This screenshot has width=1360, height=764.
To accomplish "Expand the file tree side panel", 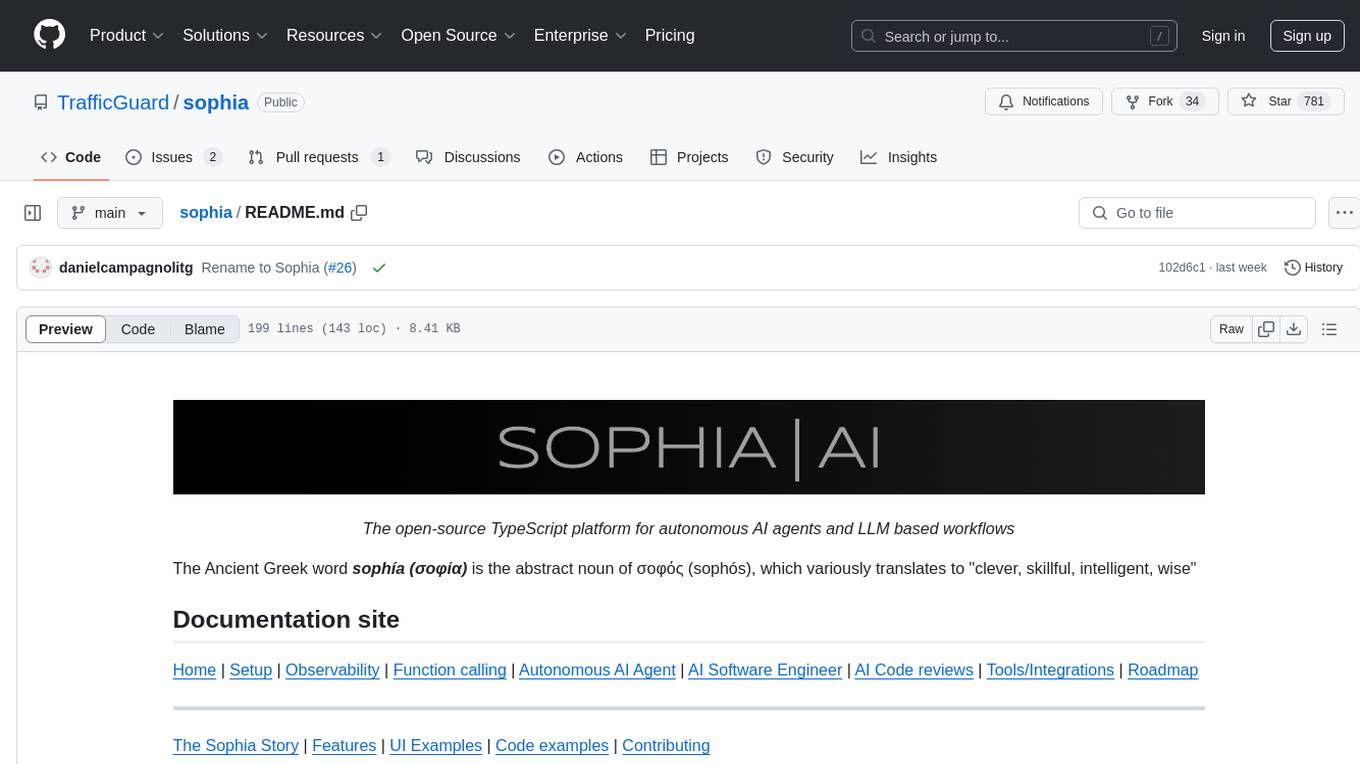I will tap(33, 213).
